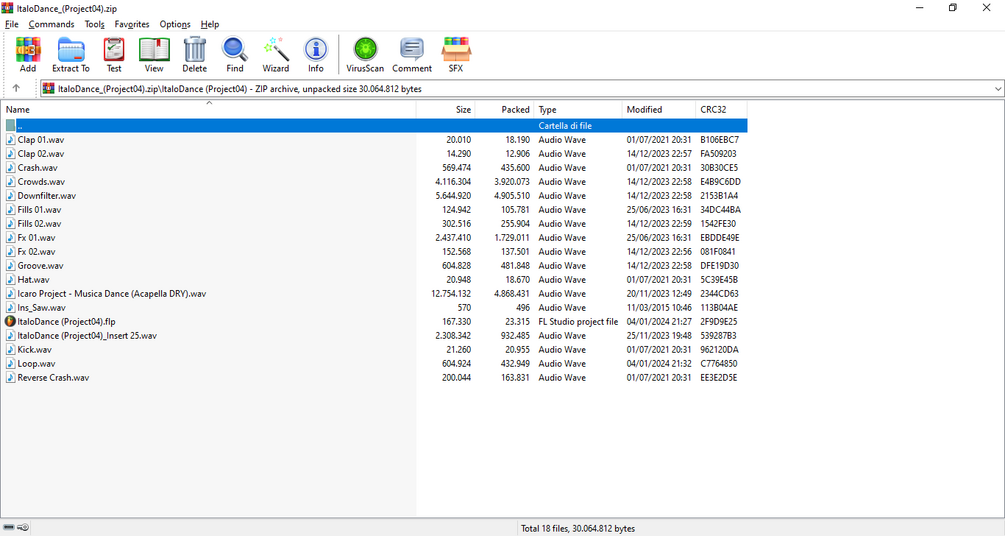1005x536 pixels.
Task: Click the audio icon beside Groove.wav
Action: (x=11, y=265)
